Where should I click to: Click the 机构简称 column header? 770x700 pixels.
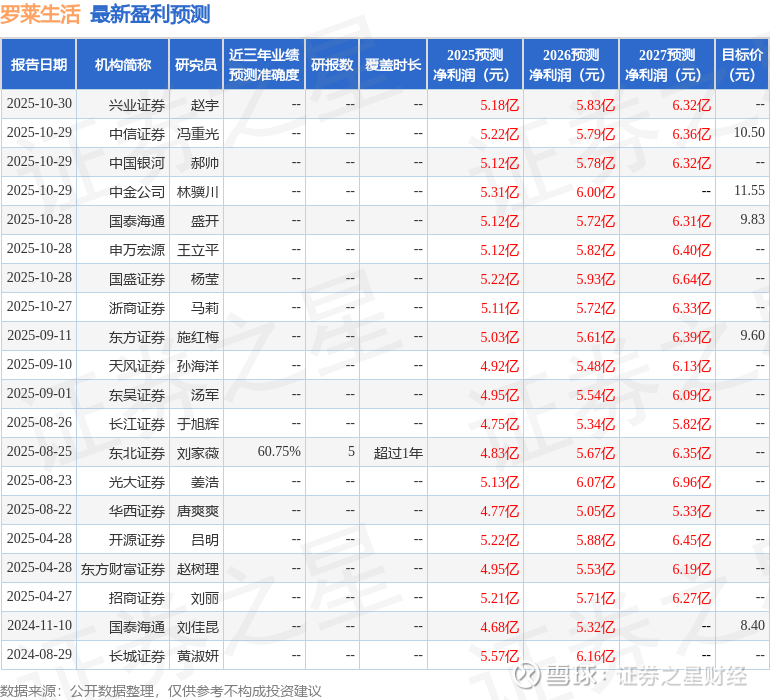coord(123,65)
